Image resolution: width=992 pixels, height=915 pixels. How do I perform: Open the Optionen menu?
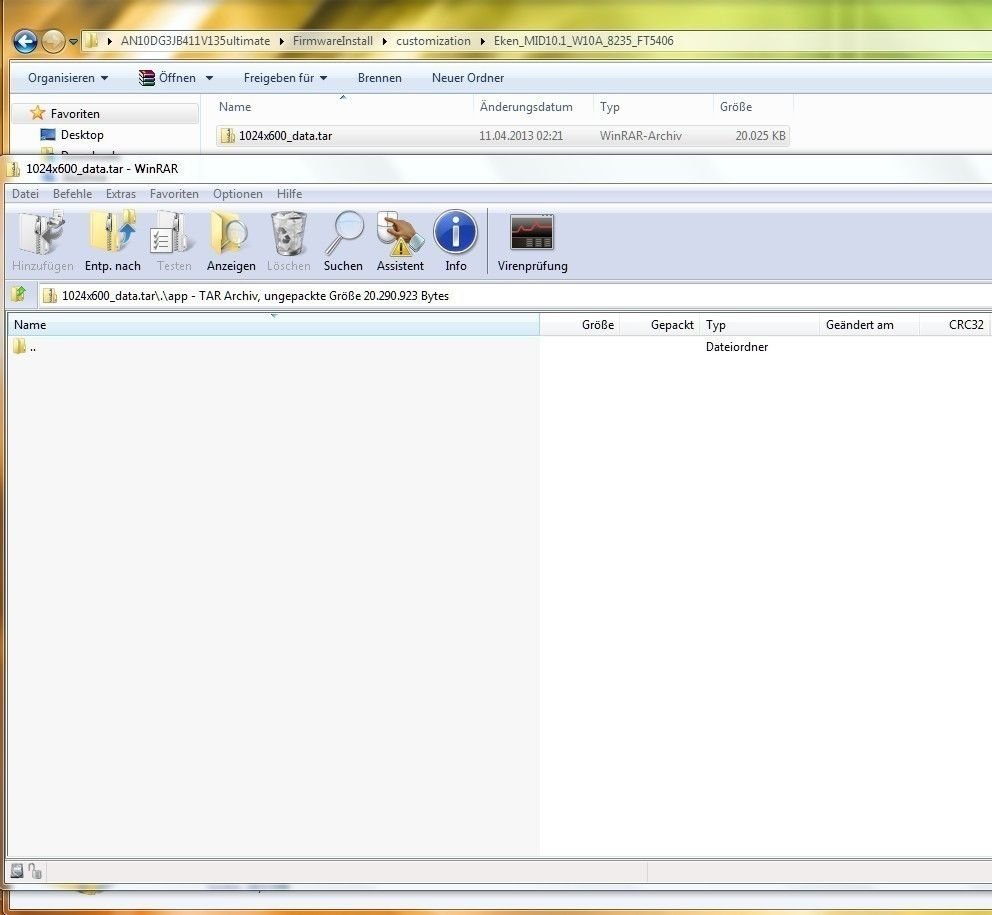click(237, 194)
